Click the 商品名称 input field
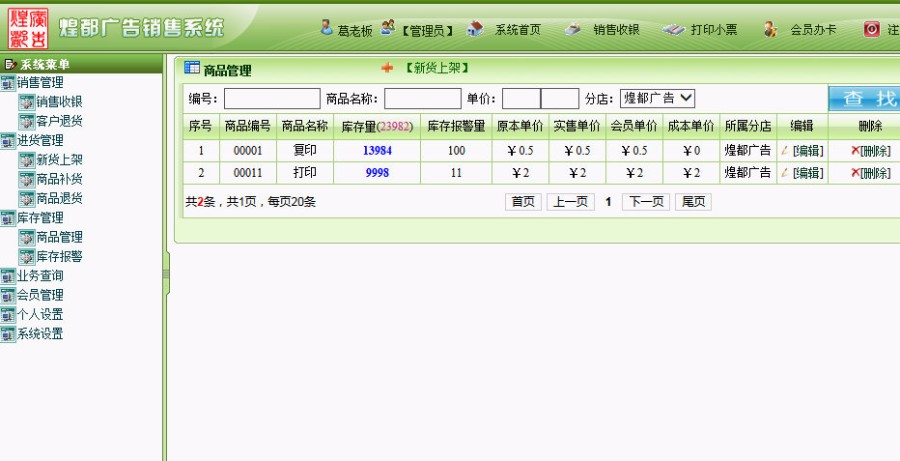This screenshot has width=900, height=461. point(422,98)
